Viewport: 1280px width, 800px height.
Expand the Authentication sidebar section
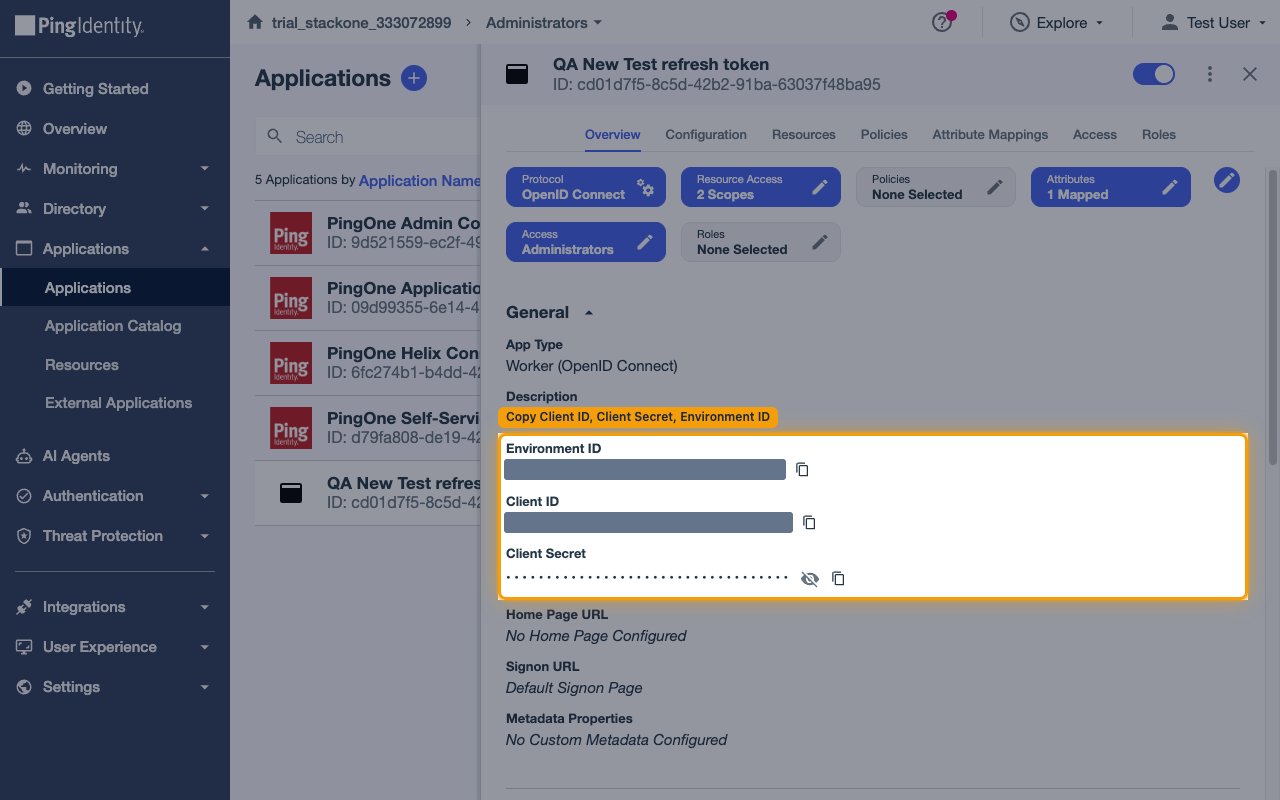click(115, 495)
